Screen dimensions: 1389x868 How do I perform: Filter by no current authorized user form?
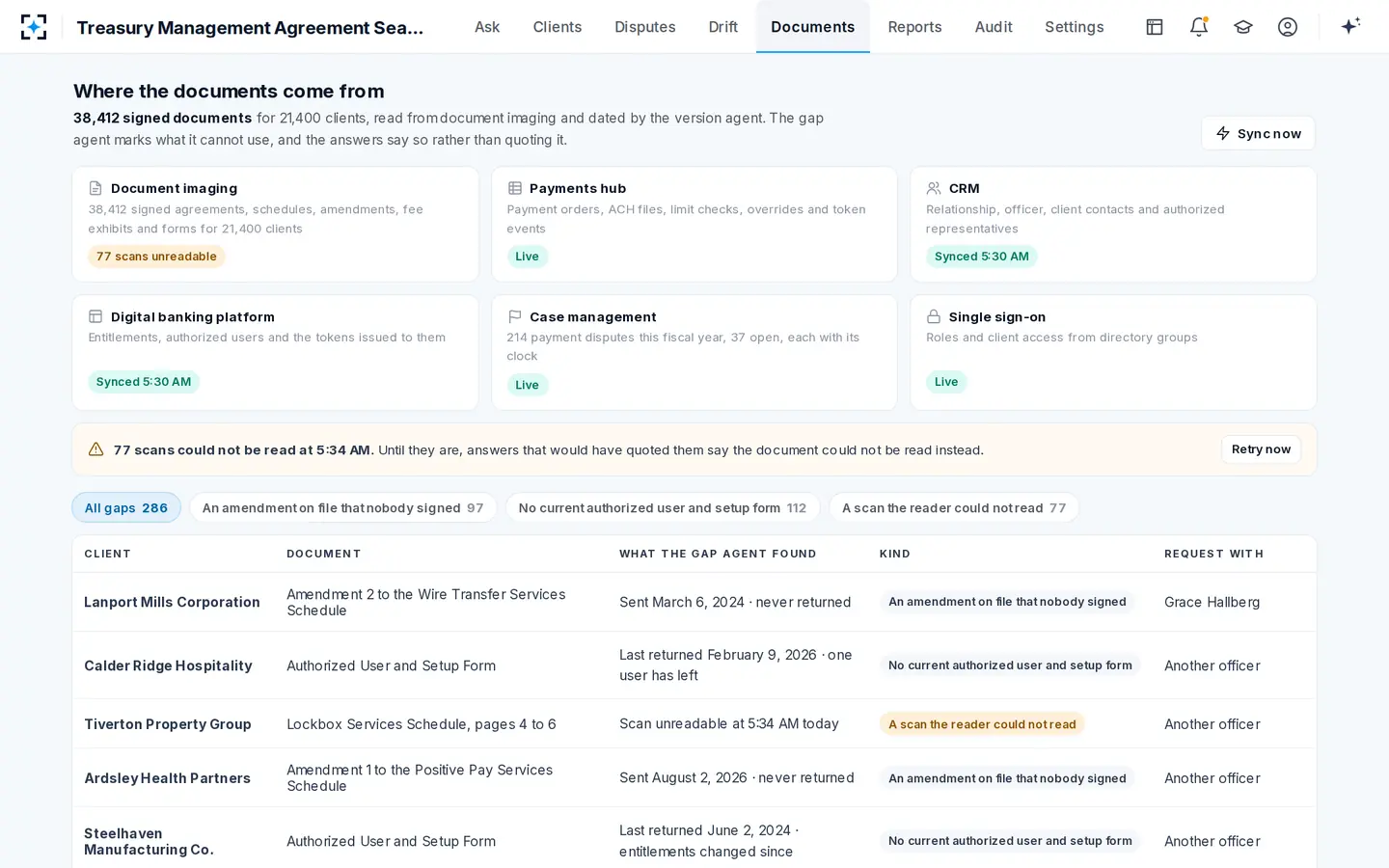coord(663,508)
